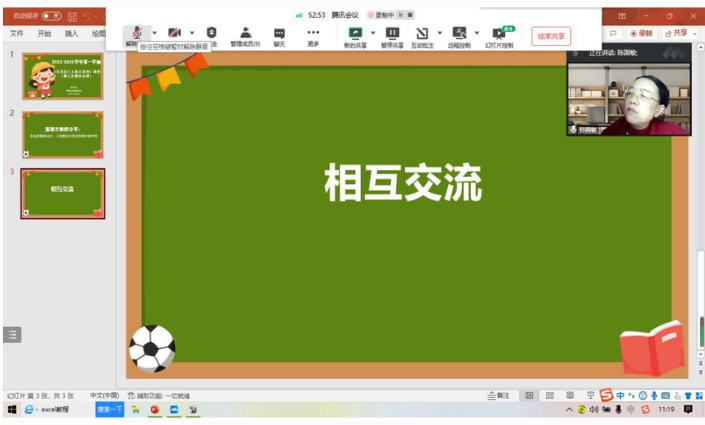Turn on the camera video icon
Viewport: 705px width, 425px height.
click(x=175, y=34)
